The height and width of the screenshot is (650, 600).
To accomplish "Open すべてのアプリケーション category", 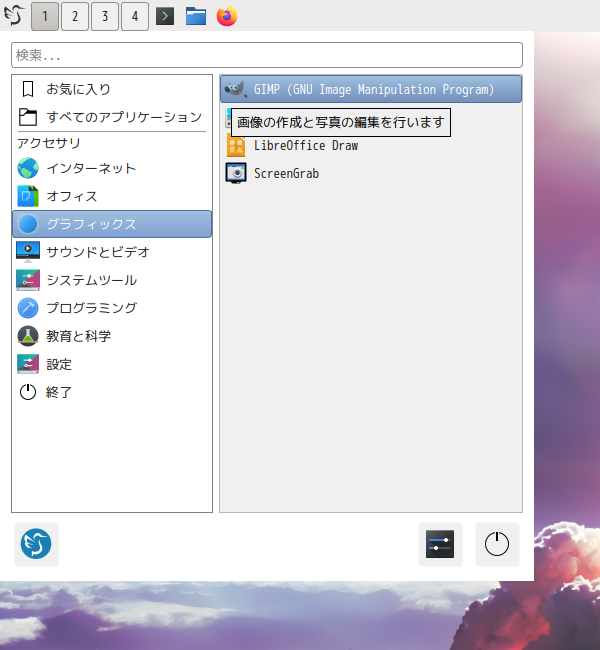I will coord(112,117).
